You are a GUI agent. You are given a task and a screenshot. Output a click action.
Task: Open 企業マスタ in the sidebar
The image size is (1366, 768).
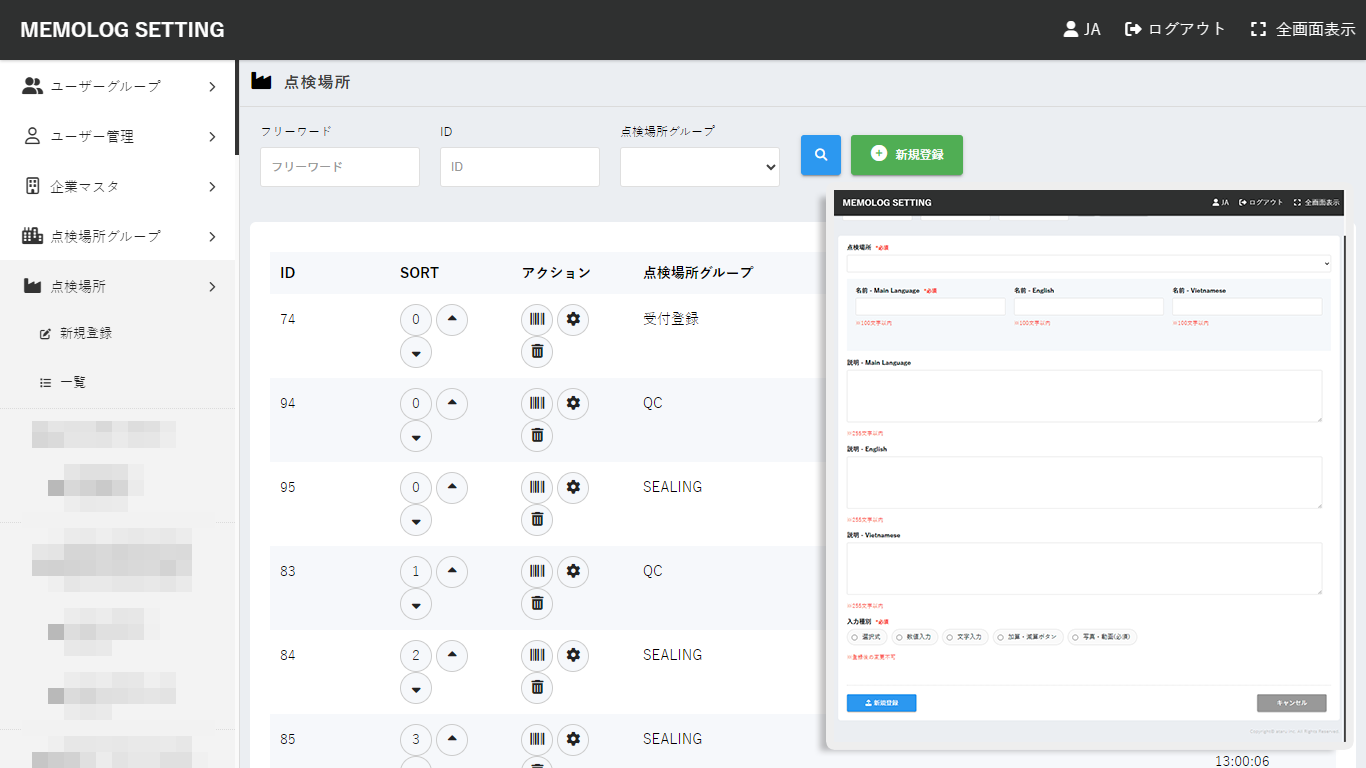coord(118,186)
